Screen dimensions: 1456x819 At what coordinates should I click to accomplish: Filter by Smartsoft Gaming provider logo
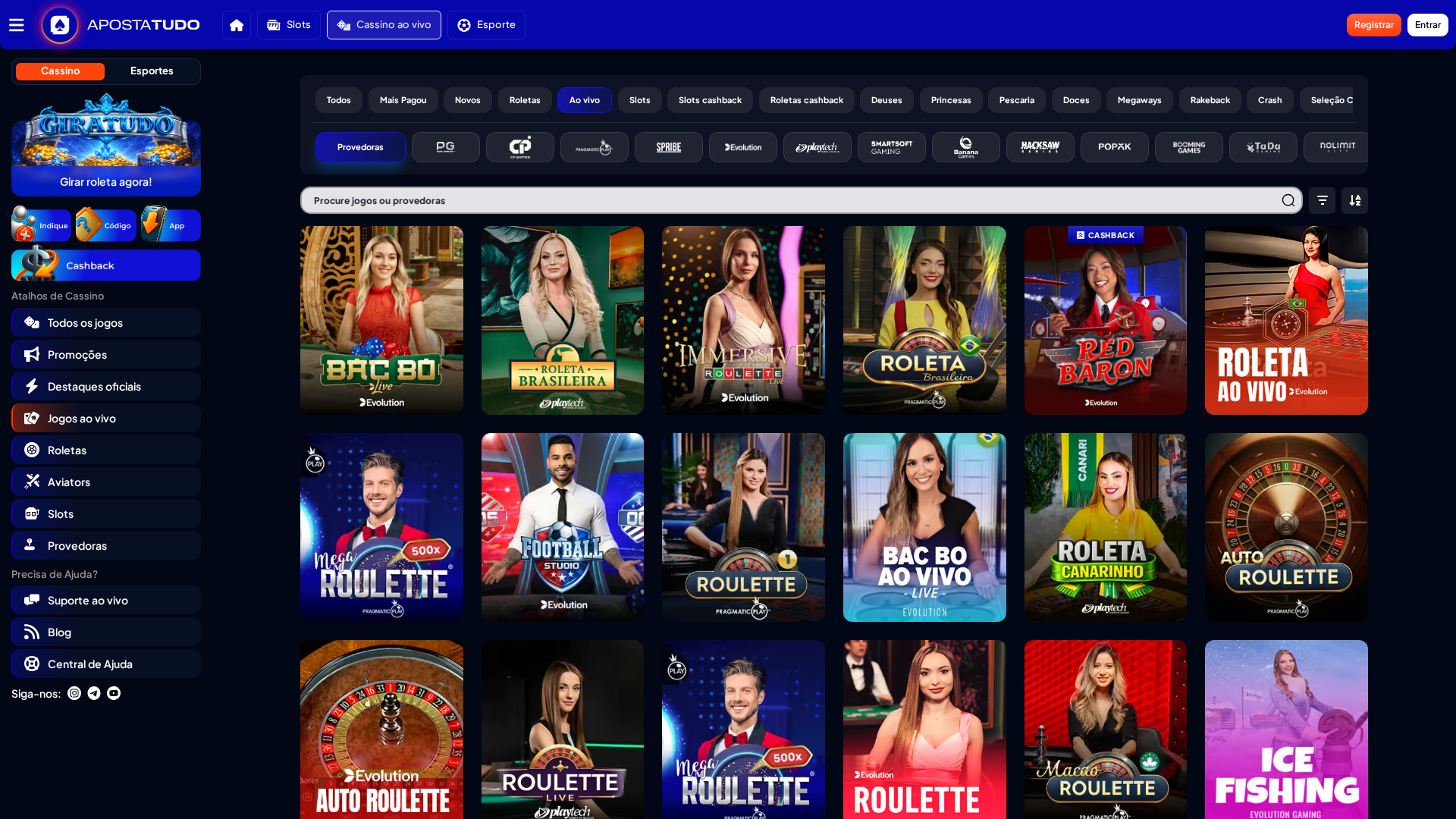[x=892, y=147]
